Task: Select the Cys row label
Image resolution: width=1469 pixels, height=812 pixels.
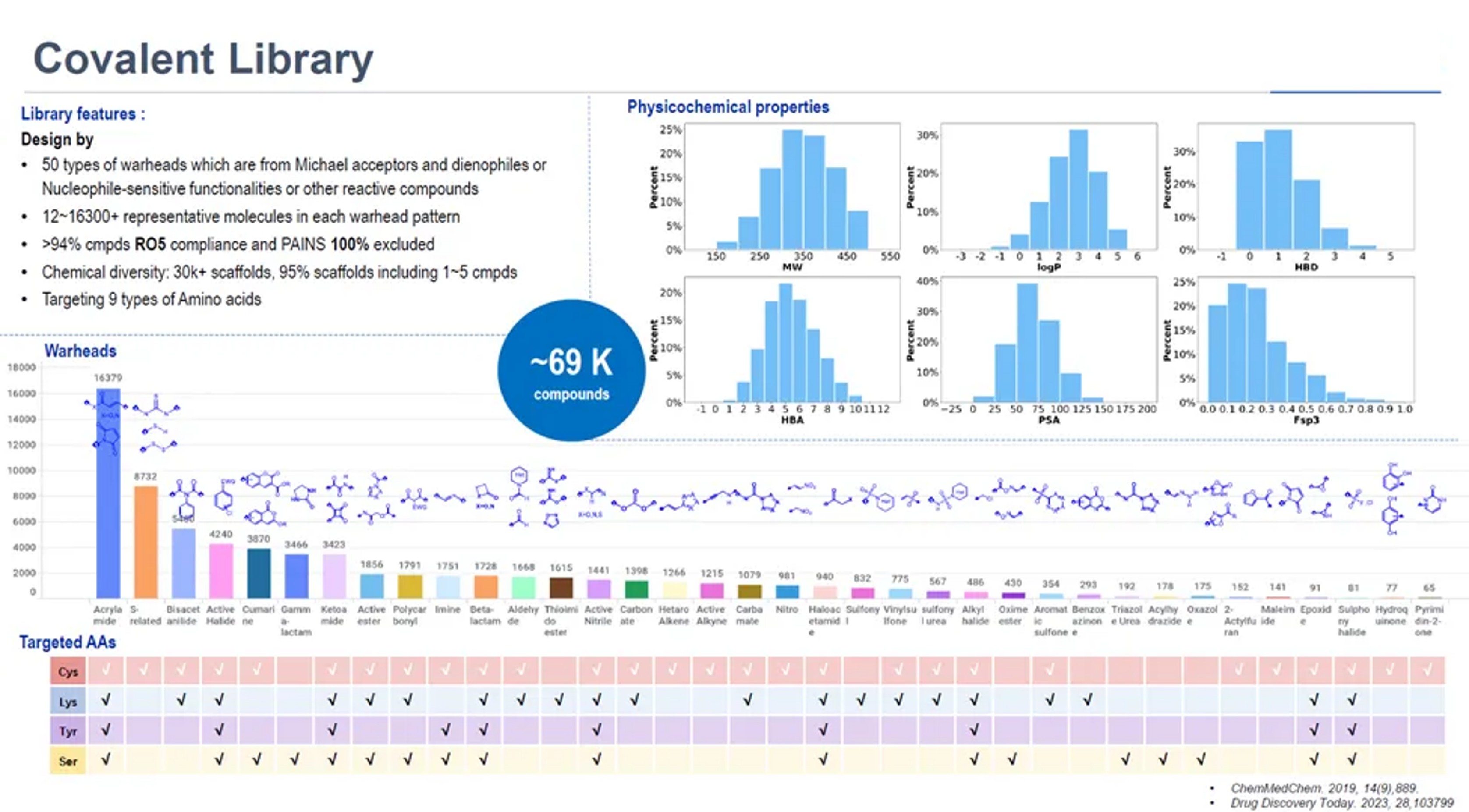Action: 68,671
